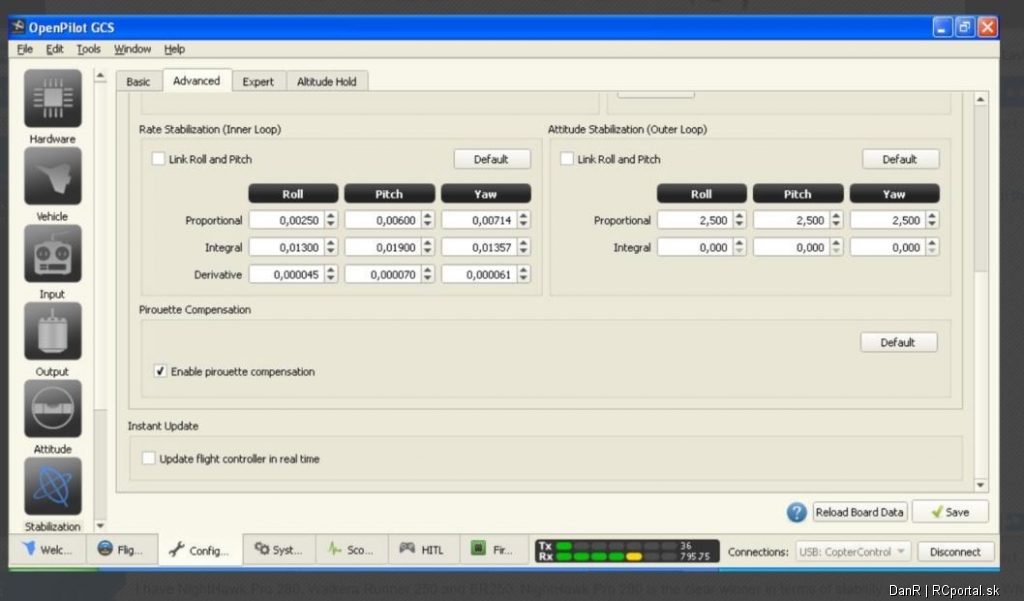Open the Help menu
Image resolution: width=1024 pixels, height=601 pixels.
174,49
